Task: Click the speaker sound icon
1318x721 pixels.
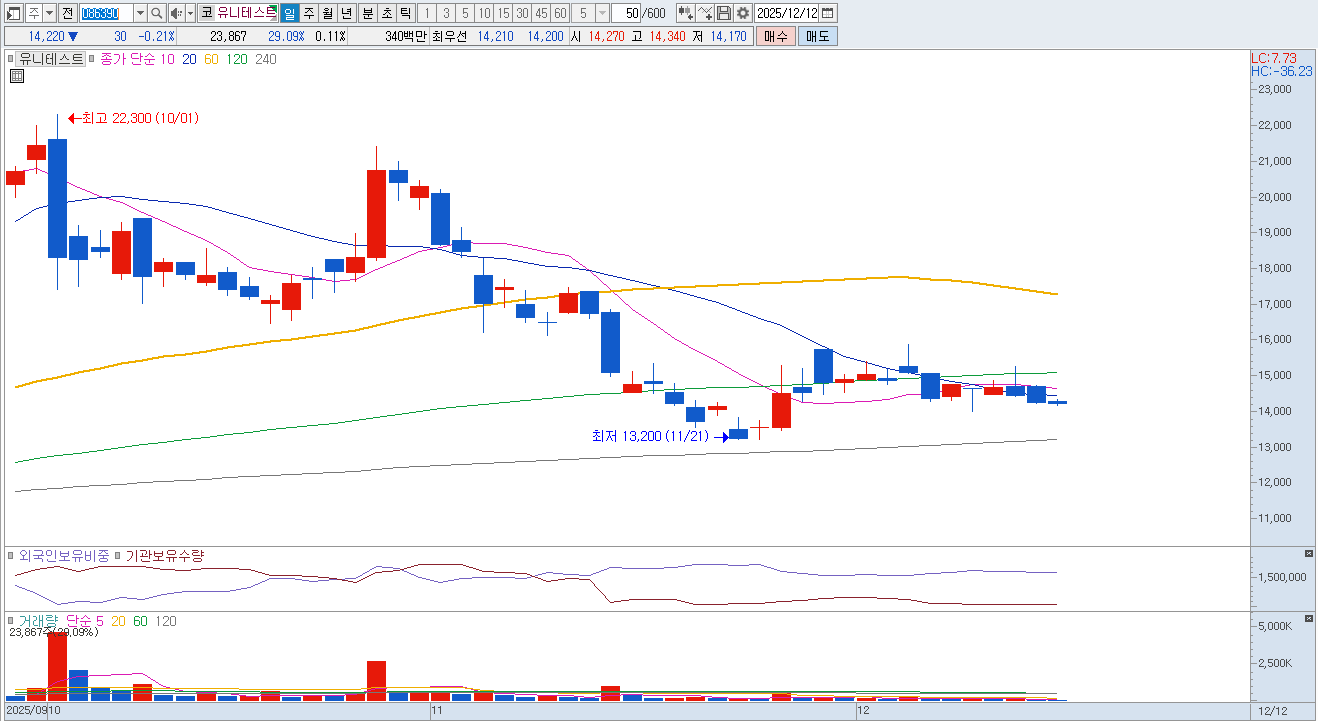Action: pos(176,13)
